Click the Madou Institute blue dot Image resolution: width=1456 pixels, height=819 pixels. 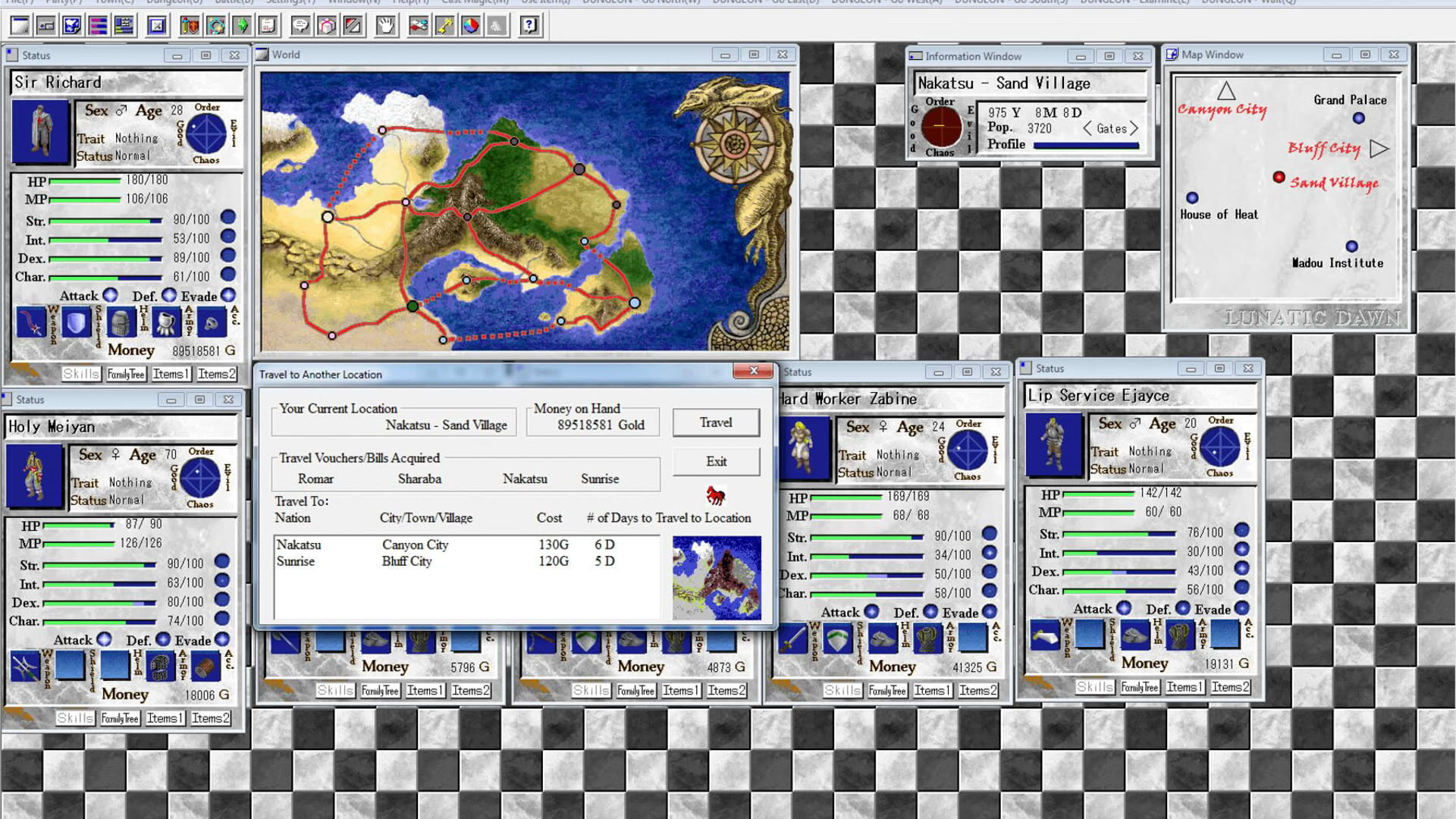(x=1351, y=246)
